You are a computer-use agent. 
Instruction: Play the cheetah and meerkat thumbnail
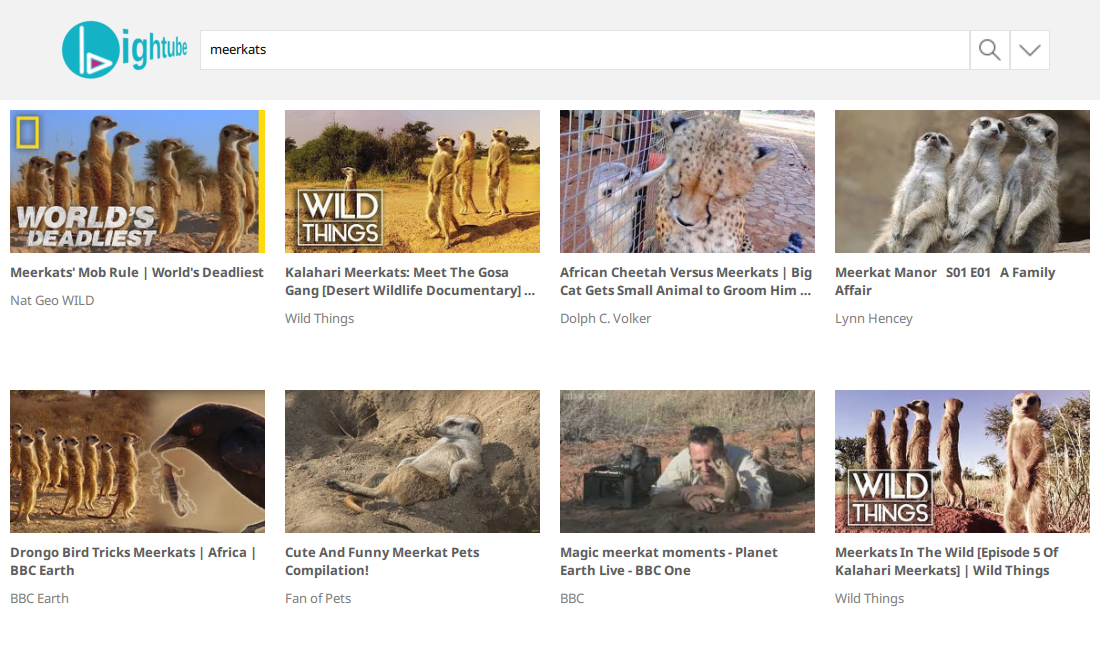(x=687, y=181)
